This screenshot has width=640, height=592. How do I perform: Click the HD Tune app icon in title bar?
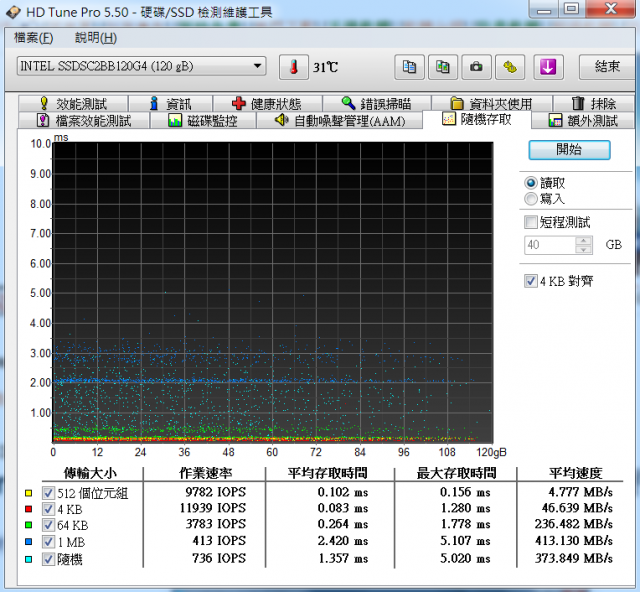(x=13, y=12)
